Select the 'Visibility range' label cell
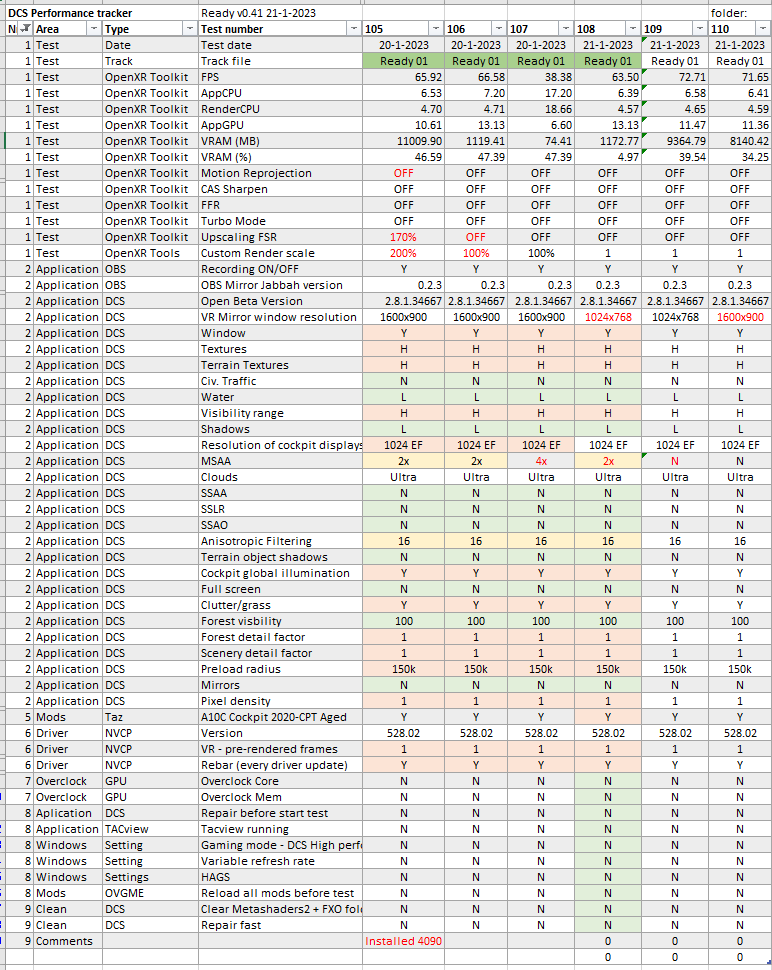The width and height of the screenshot is (772, 970). pos(280,413)
